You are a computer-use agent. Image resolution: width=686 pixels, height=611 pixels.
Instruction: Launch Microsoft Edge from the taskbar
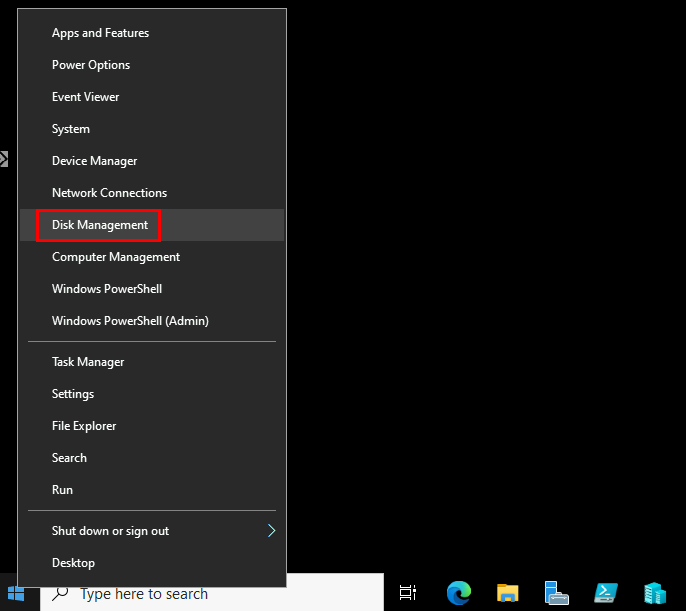point(458,593)
